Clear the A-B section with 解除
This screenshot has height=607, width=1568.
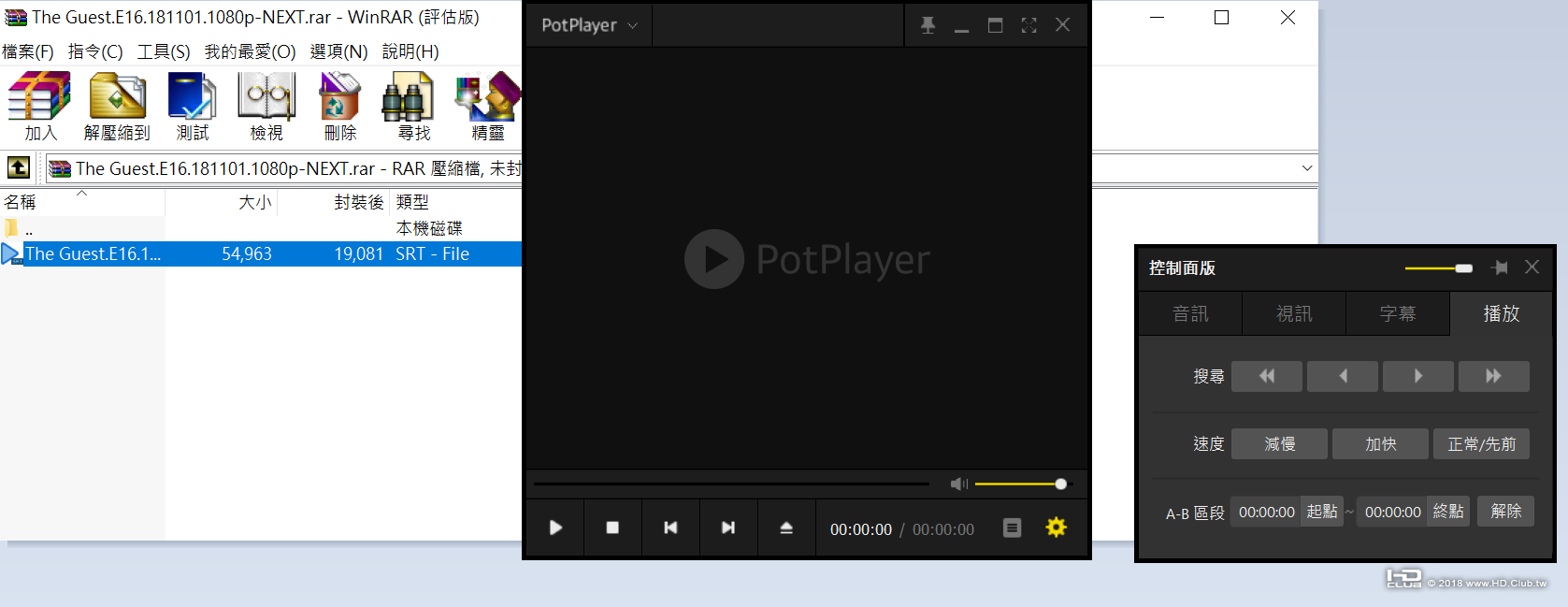point(1505,512)
